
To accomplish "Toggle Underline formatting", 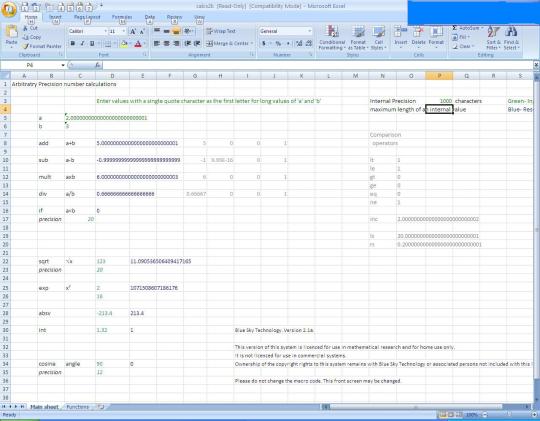I will pos(92,43).
